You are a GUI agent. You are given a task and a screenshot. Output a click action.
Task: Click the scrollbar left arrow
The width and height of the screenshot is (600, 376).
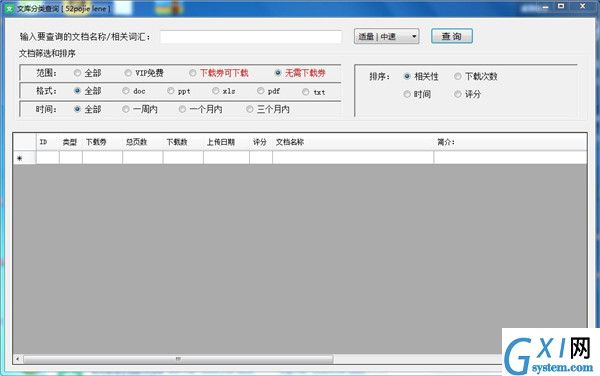pyautogui.click(x=18, y=359)
